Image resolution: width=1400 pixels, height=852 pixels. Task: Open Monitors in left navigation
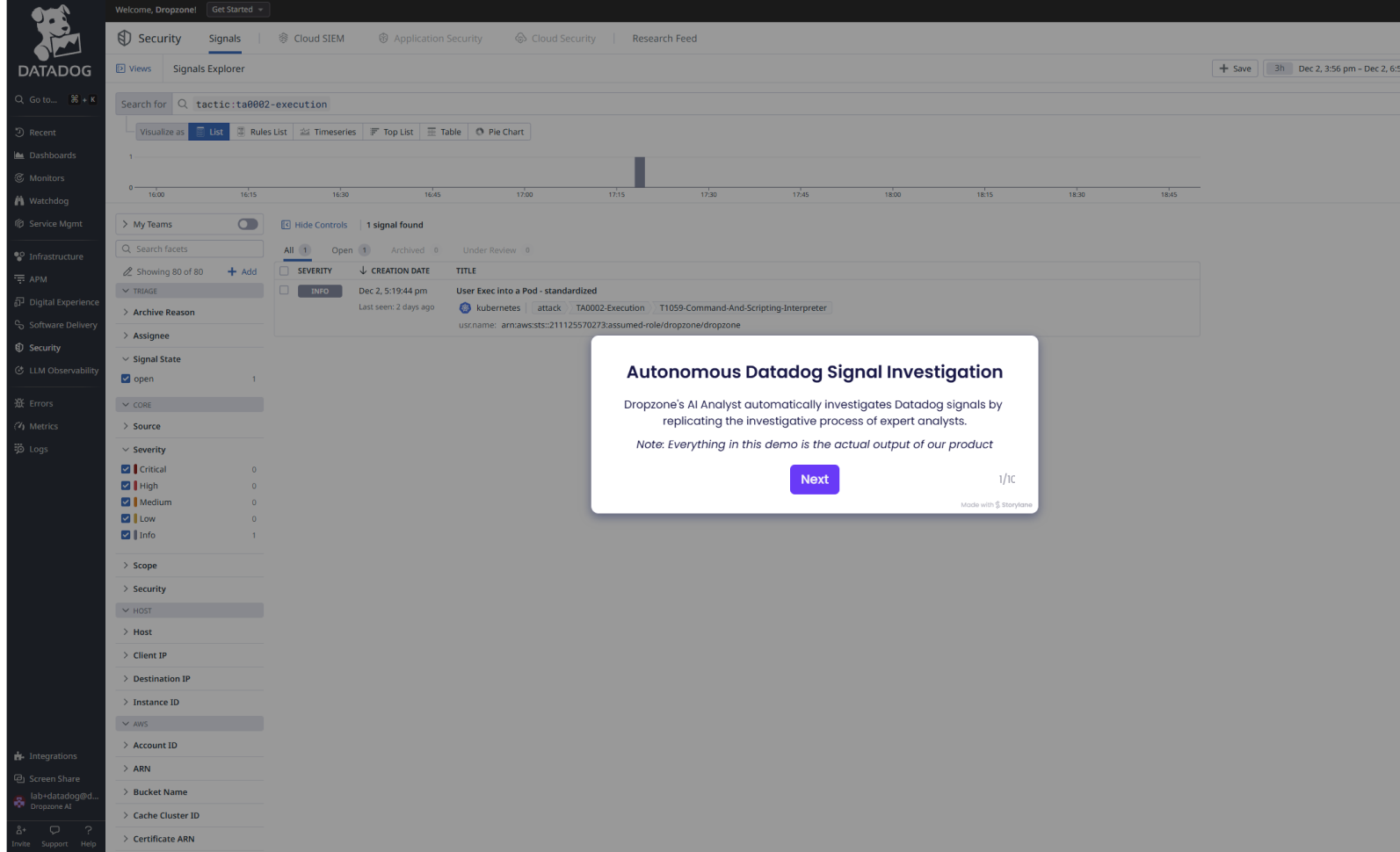[47, 178]
